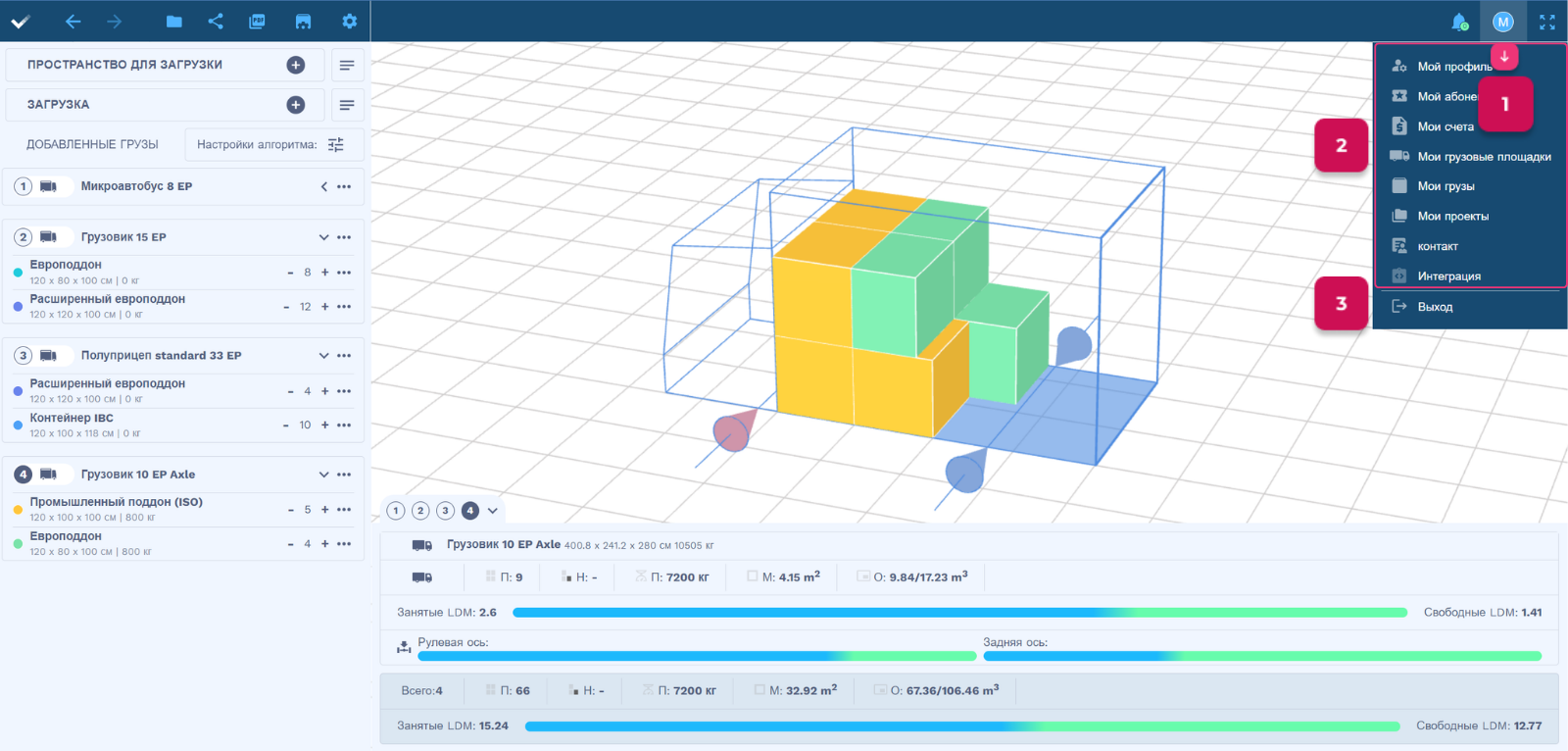Image resolution: width=1568 pixels, height=751 pixels.
Task: Toggle fullscreen mode icon
Action: (1547, 22)
